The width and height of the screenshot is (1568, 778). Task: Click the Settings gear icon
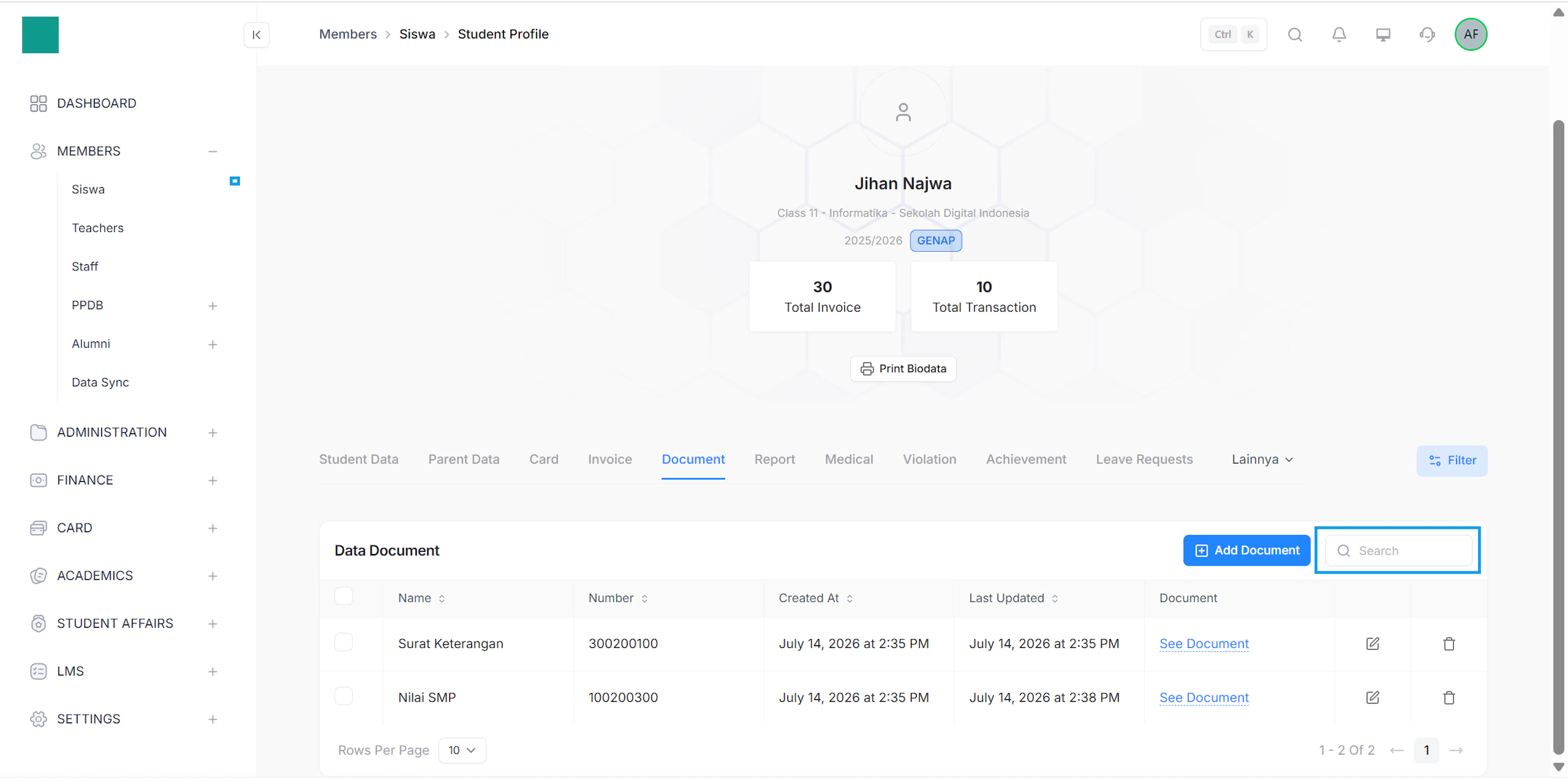[38, 719]
